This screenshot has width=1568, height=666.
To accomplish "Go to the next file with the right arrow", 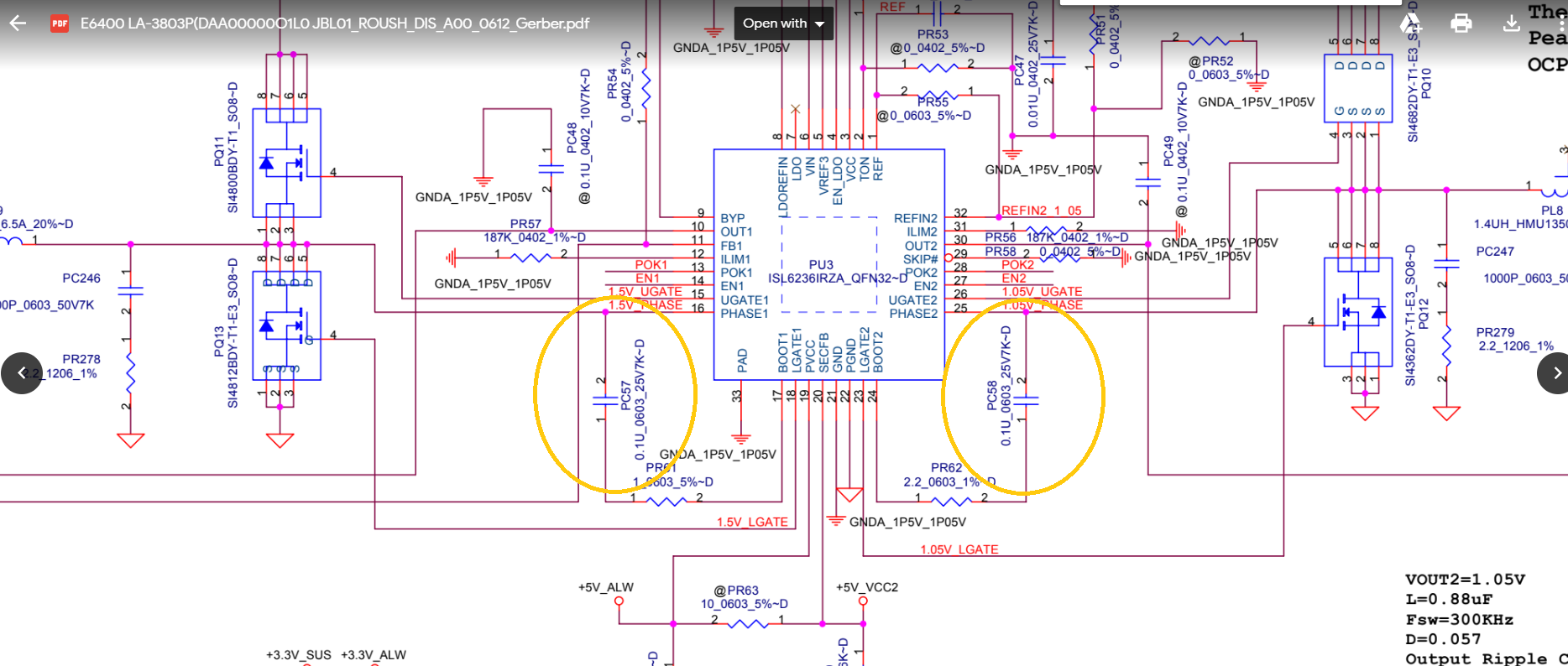I will 1556,373.
